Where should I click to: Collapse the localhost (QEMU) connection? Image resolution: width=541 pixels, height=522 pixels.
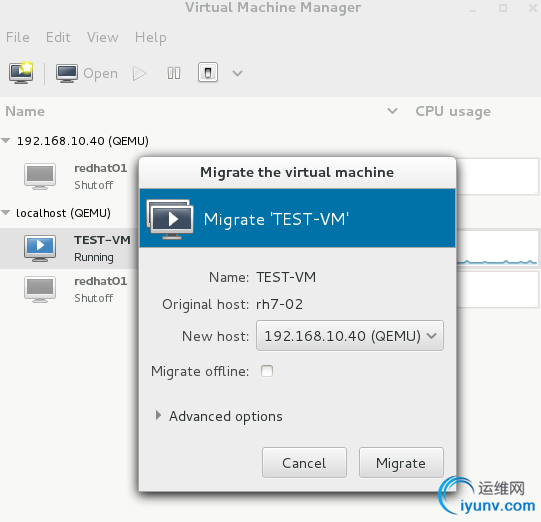(x=6, y=213)
